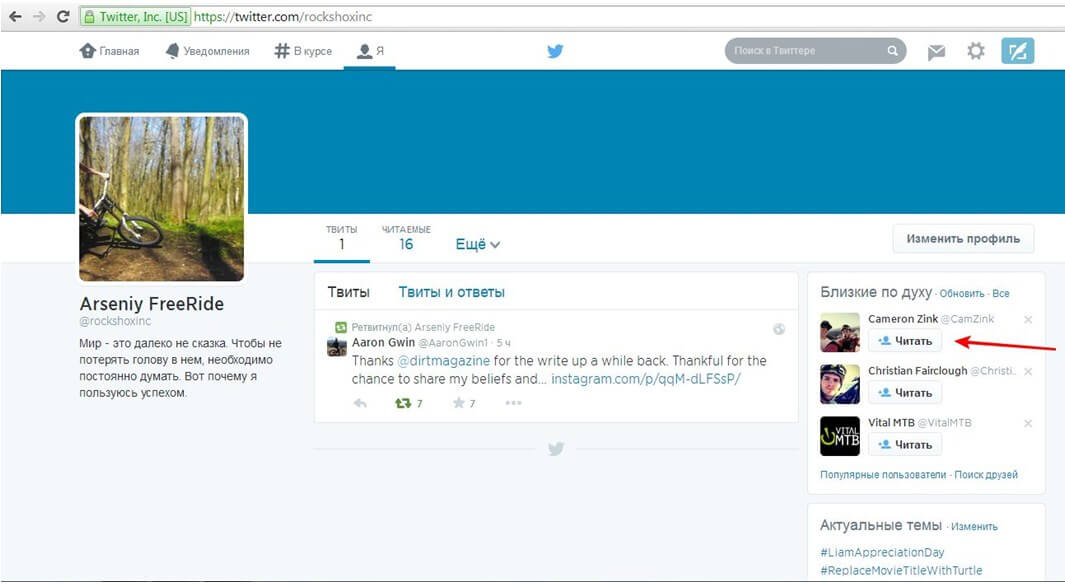Open Поиск друзей find friends link

click(x=986, y=475)
